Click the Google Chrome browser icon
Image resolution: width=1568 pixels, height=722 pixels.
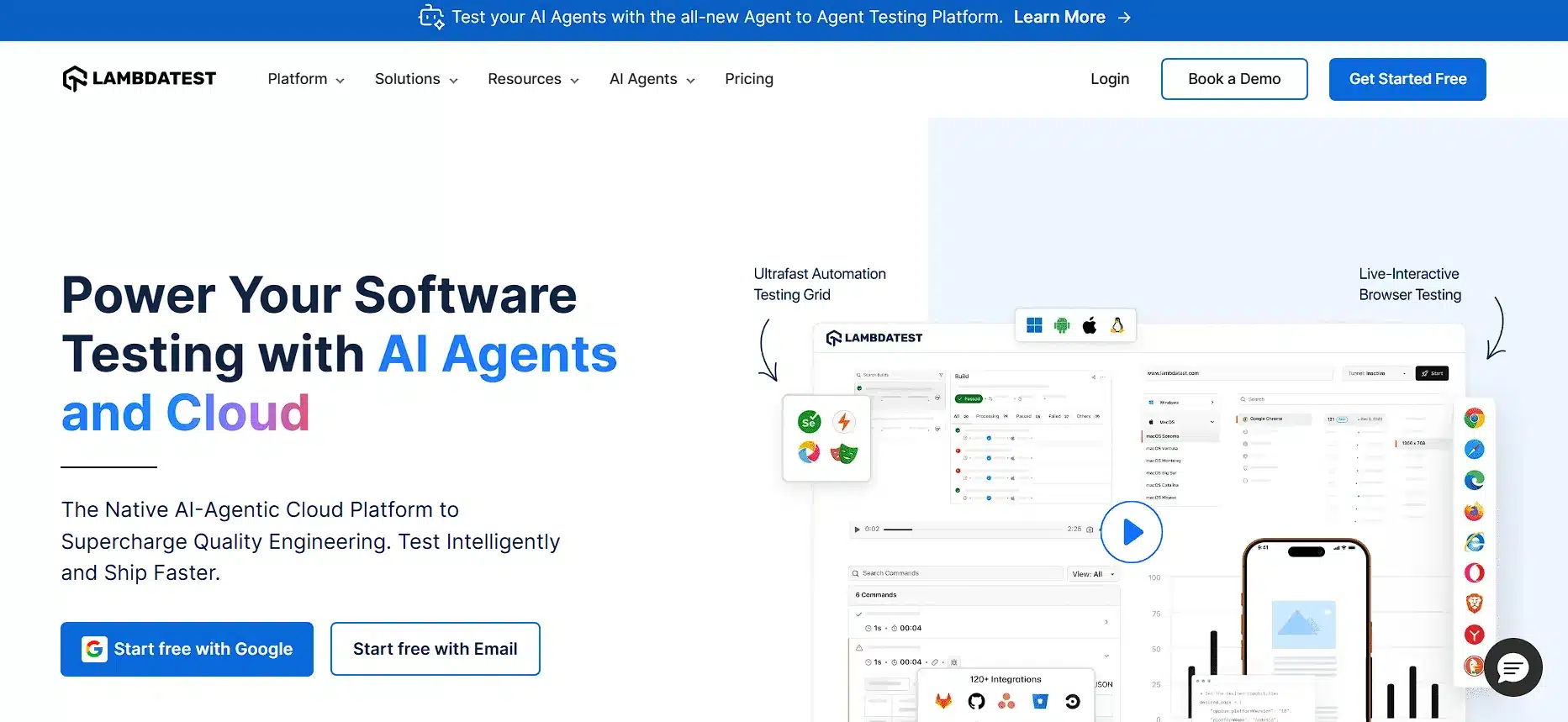pos(1474,419)
